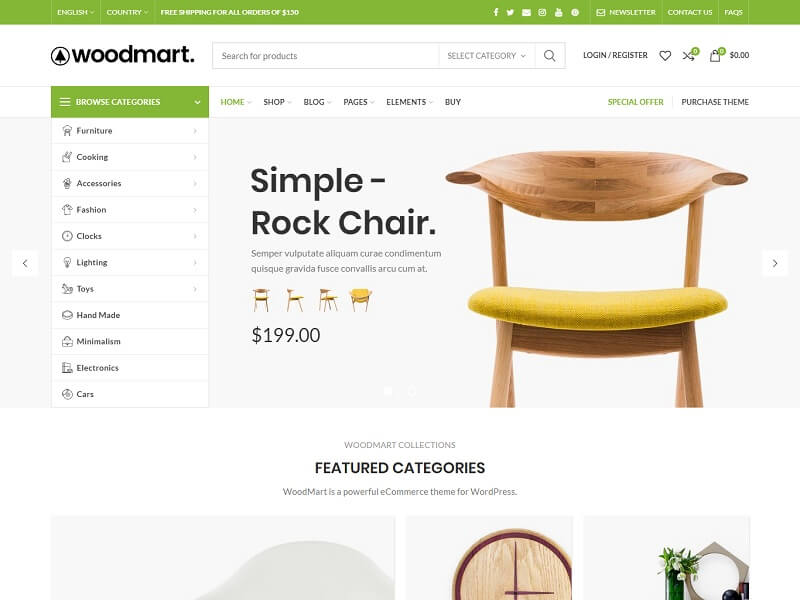Focus the Search for products field
800x600 pixels.
pos(326,56)
